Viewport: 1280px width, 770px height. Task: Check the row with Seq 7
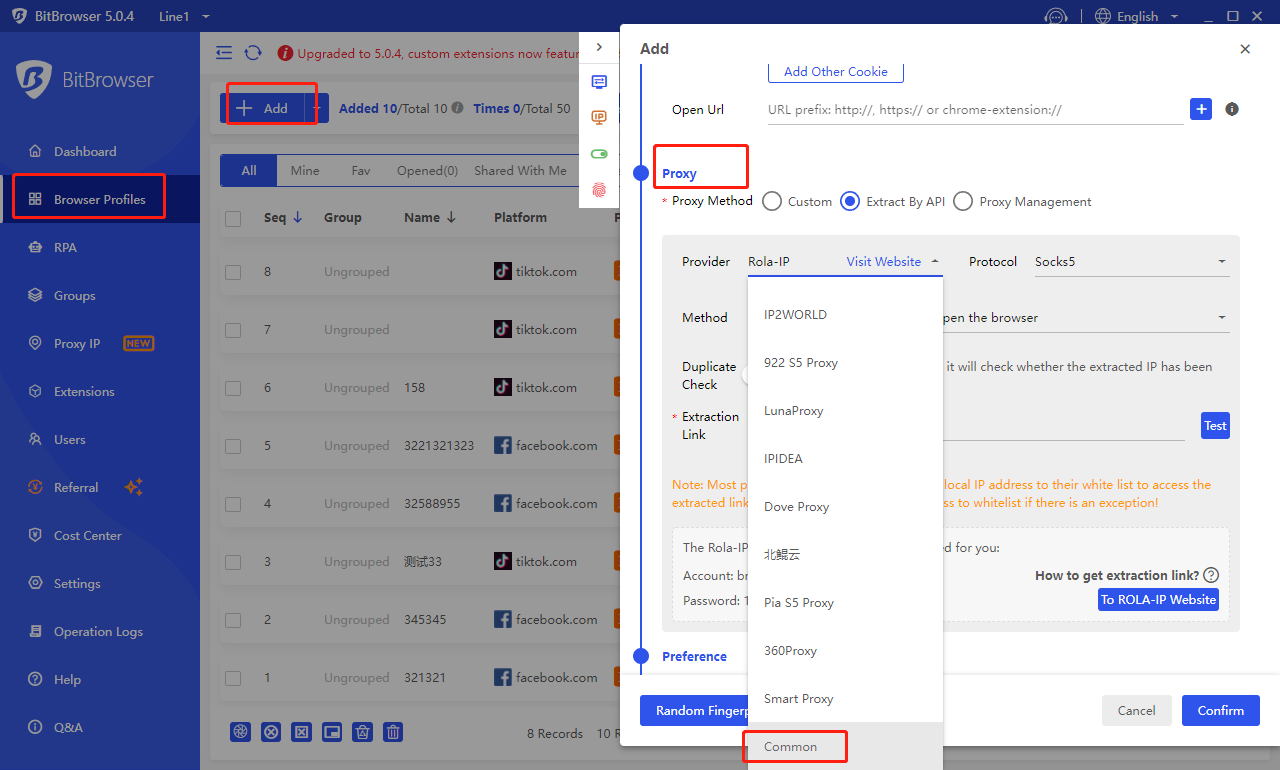tap(233, 329)
